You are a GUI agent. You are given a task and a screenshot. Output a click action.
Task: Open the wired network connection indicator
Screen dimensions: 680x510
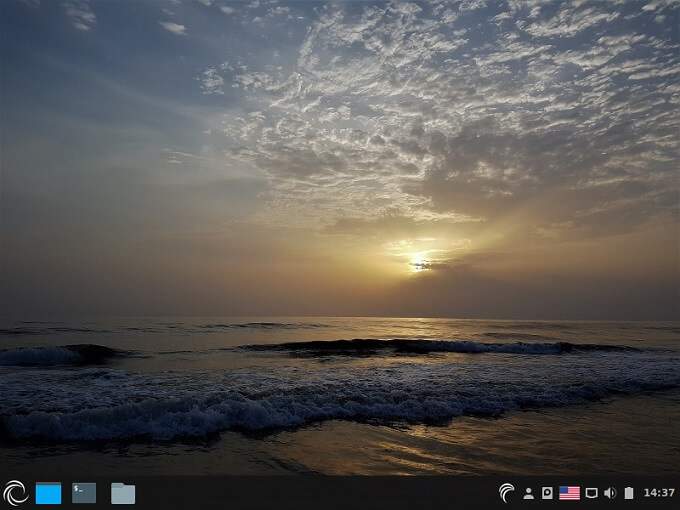point(591,493)
